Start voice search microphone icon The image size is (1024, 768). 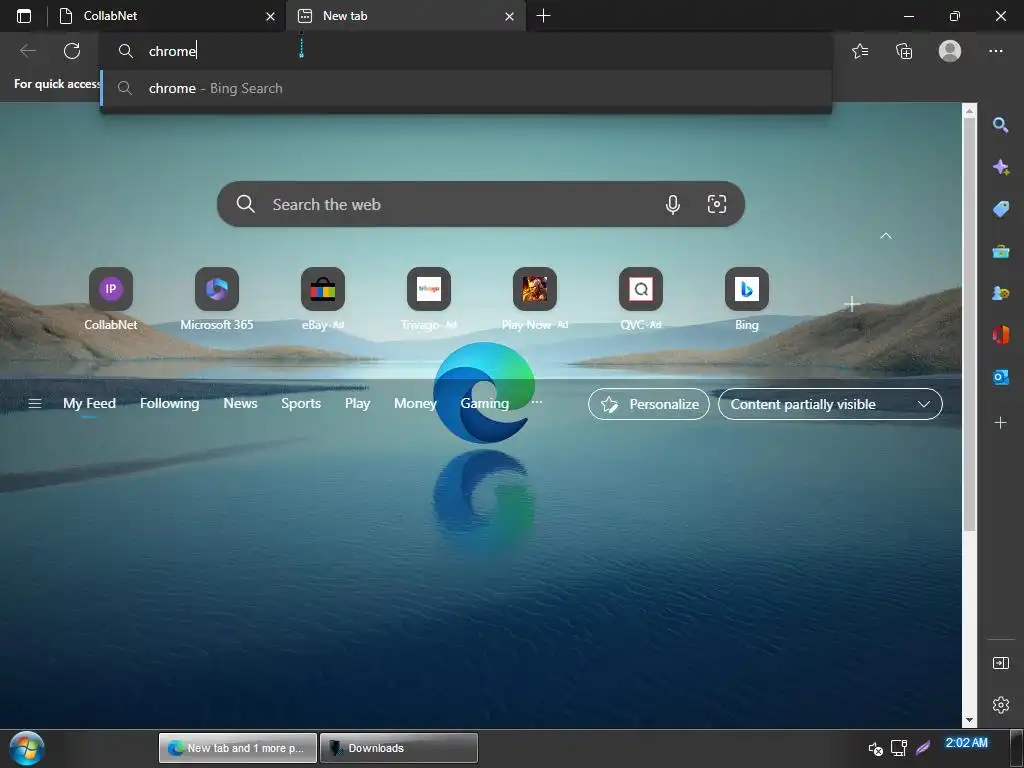pos(673,204)
